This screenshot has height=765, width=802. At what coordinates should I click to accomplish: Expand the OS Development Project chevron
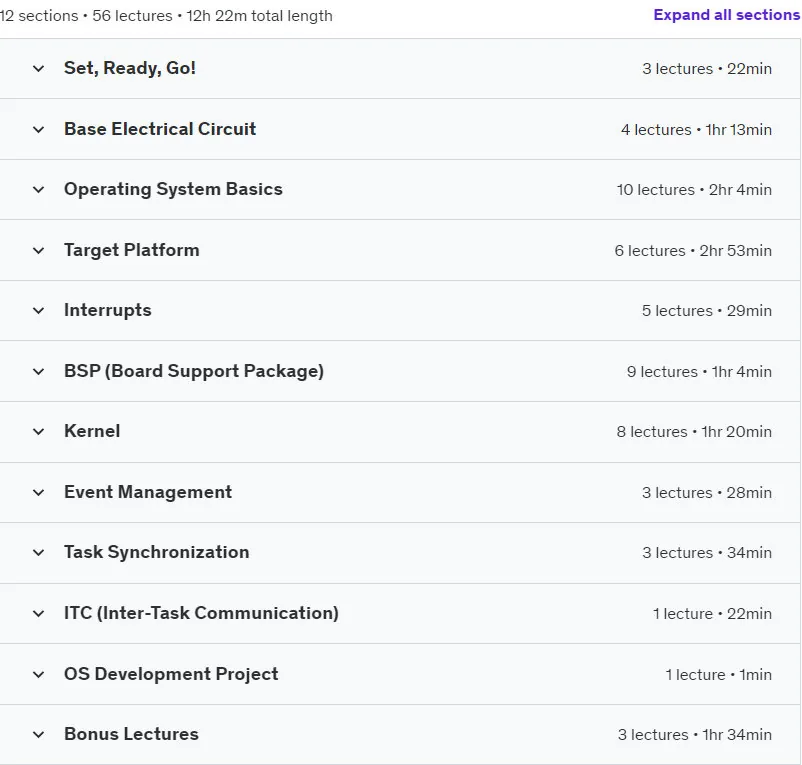coord(38,674)
